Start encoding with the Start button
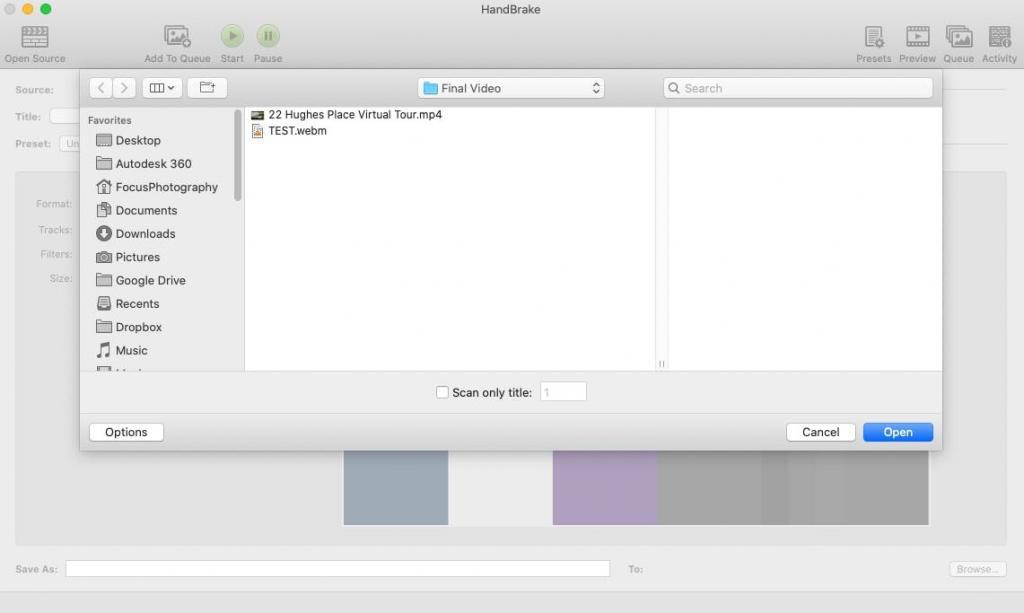 232,36
